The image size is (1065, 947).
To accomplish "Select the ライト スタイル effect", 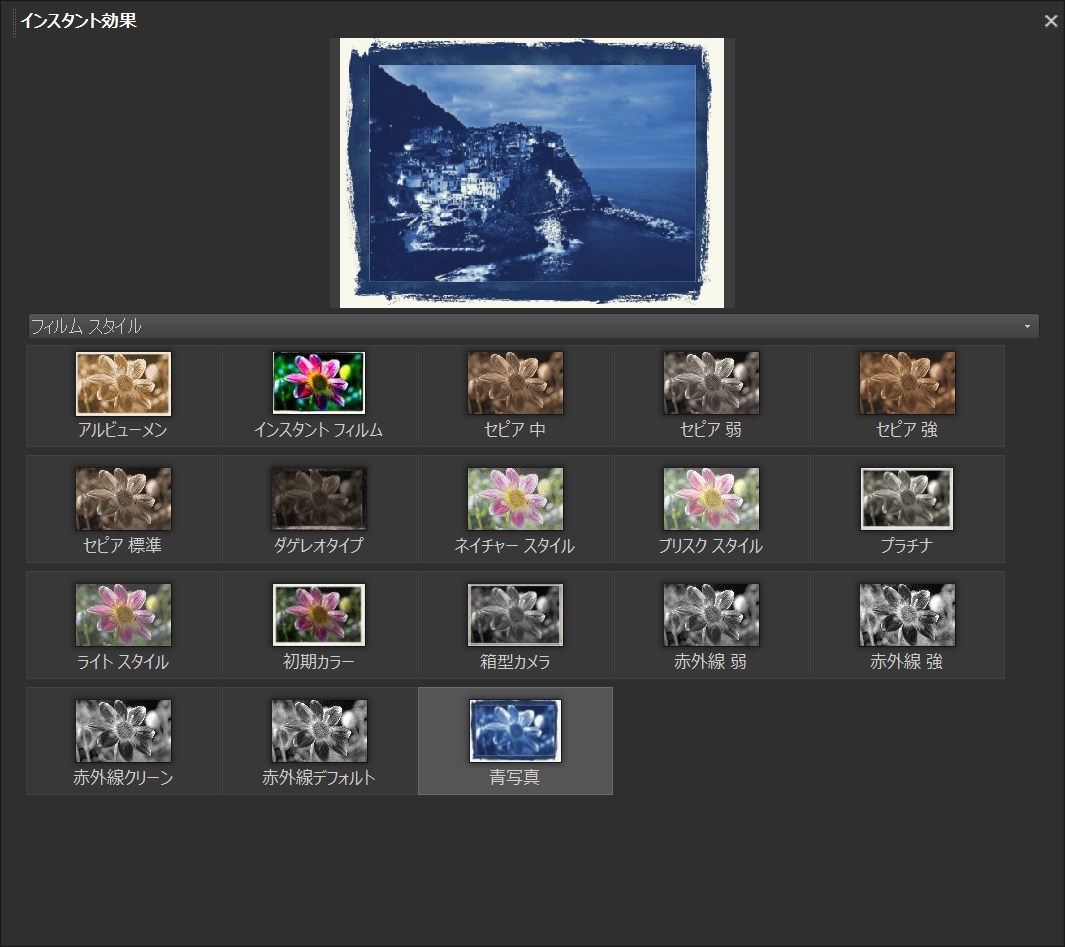I will pos(123,625).
